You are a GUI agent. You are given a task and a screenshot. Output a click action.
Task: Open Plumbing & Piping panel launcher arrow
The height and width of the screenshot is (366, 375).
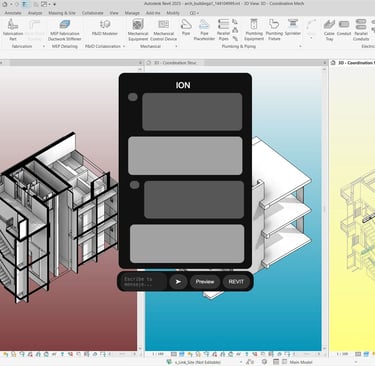coord(300,46)
